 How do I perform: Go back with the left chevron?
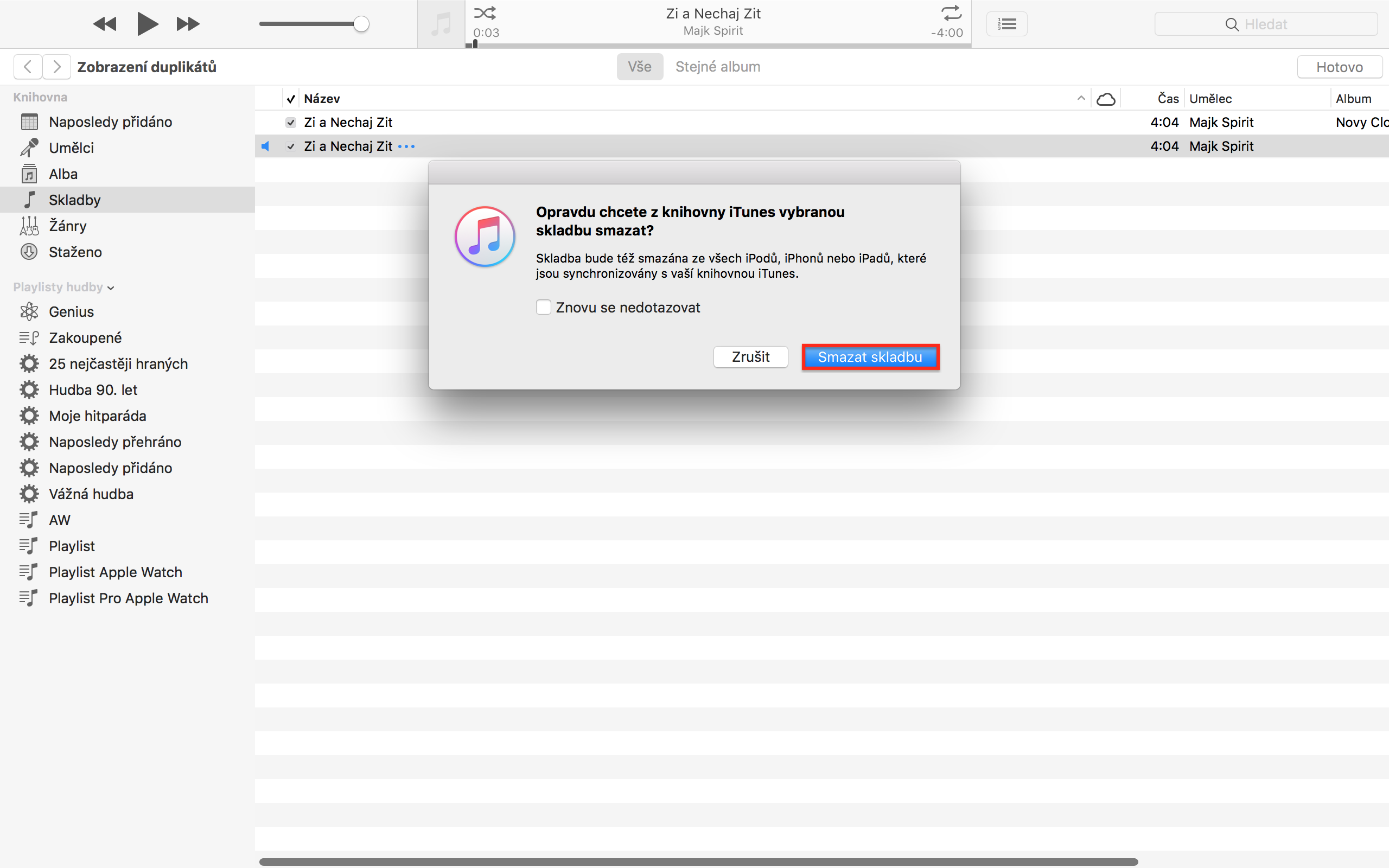(28, 67)
